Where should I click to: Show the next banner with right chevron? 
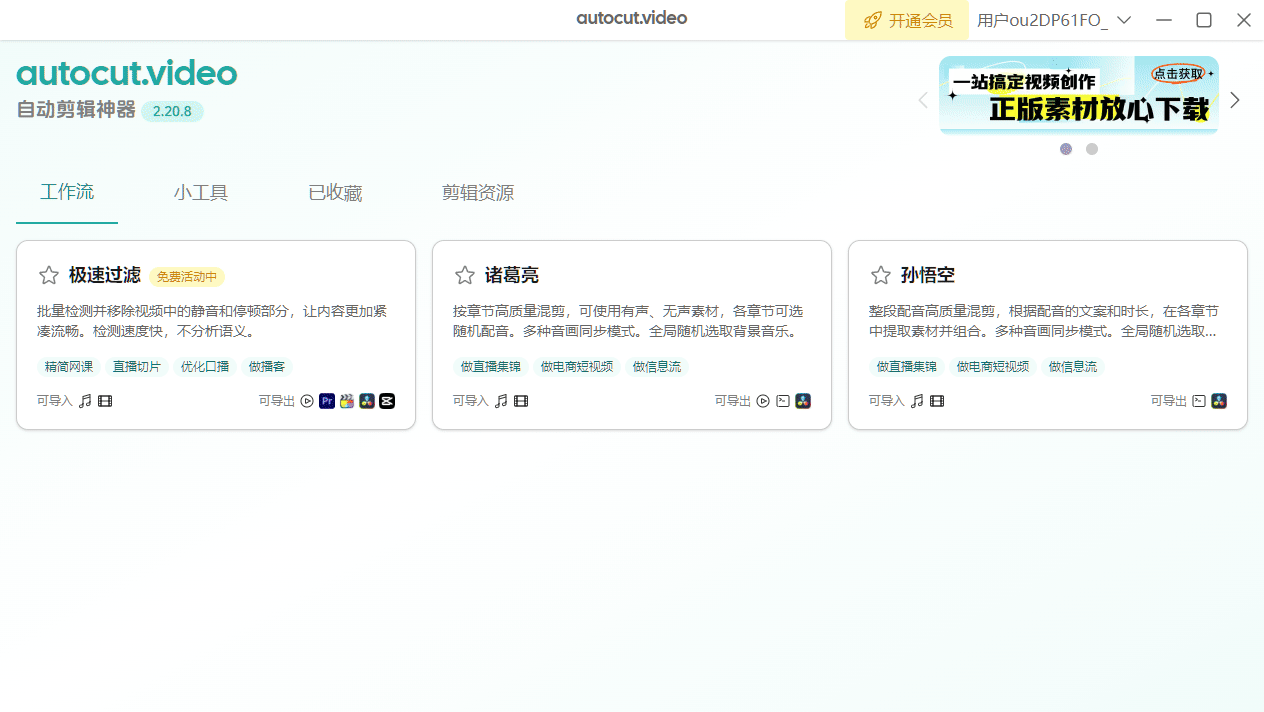(x=1235, y=100)
